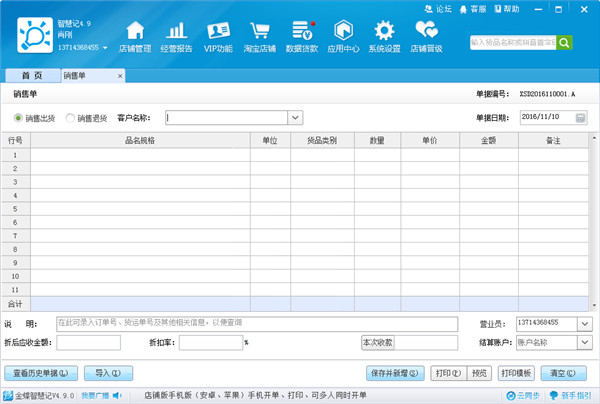The height and width of the screenshot is (404, 600).
Task: Expand the 客户名称 dropdown list
Action: click(295, 118)
